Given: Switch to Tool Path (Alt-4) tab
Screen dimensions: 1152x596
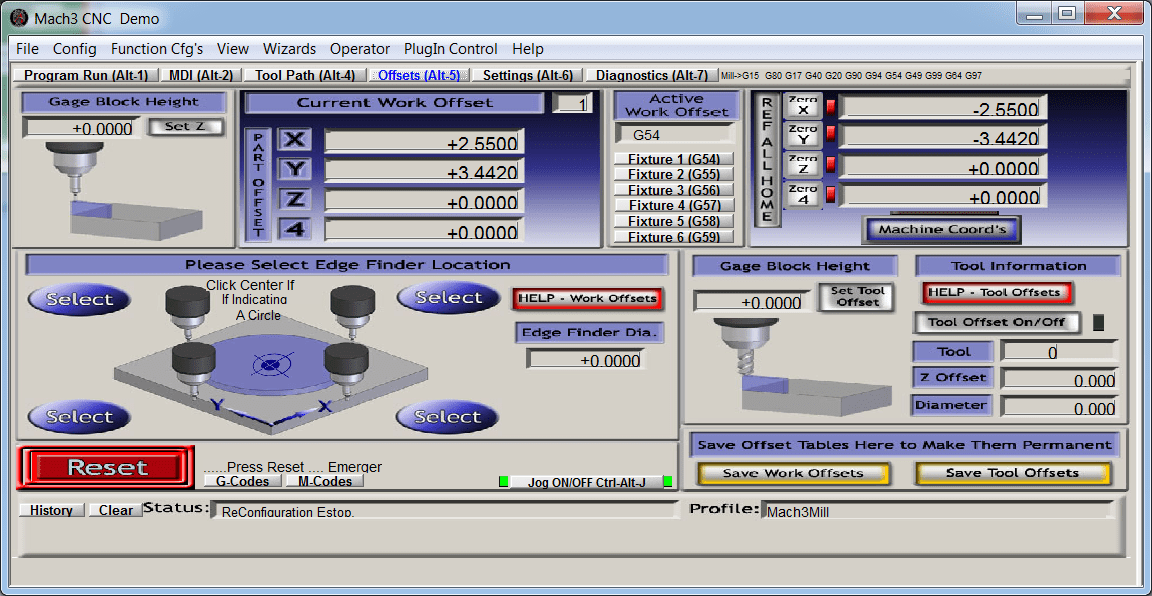Looking at the screenshot, I should tap(305, 75).
